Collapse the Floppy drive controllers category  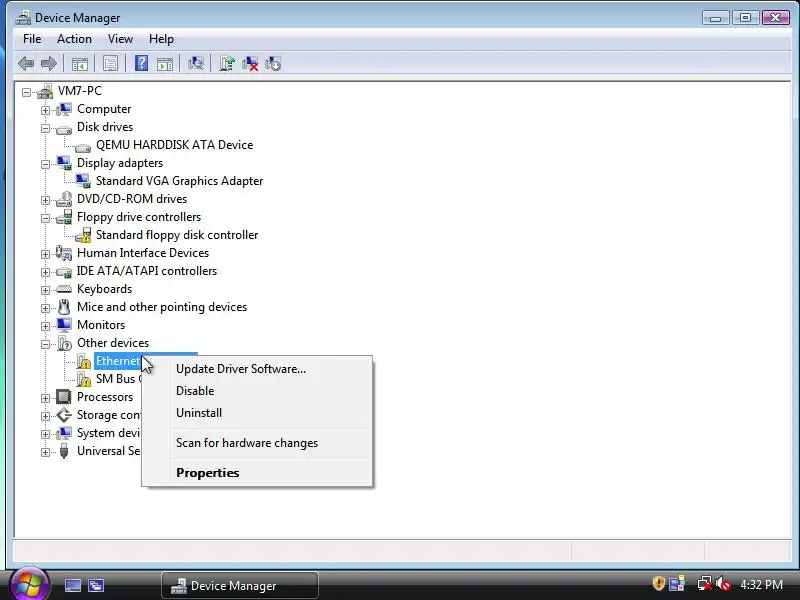tap(45, 218)
